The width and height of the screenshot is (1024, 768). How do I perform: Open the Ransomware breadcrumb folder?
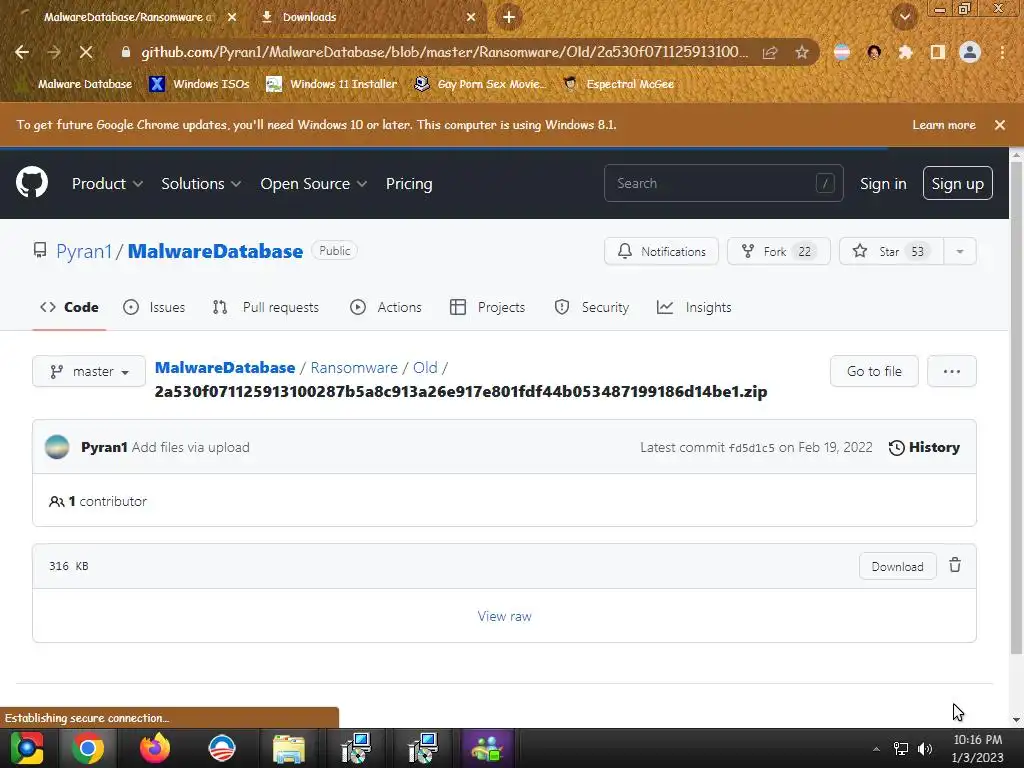pos(354,368)
